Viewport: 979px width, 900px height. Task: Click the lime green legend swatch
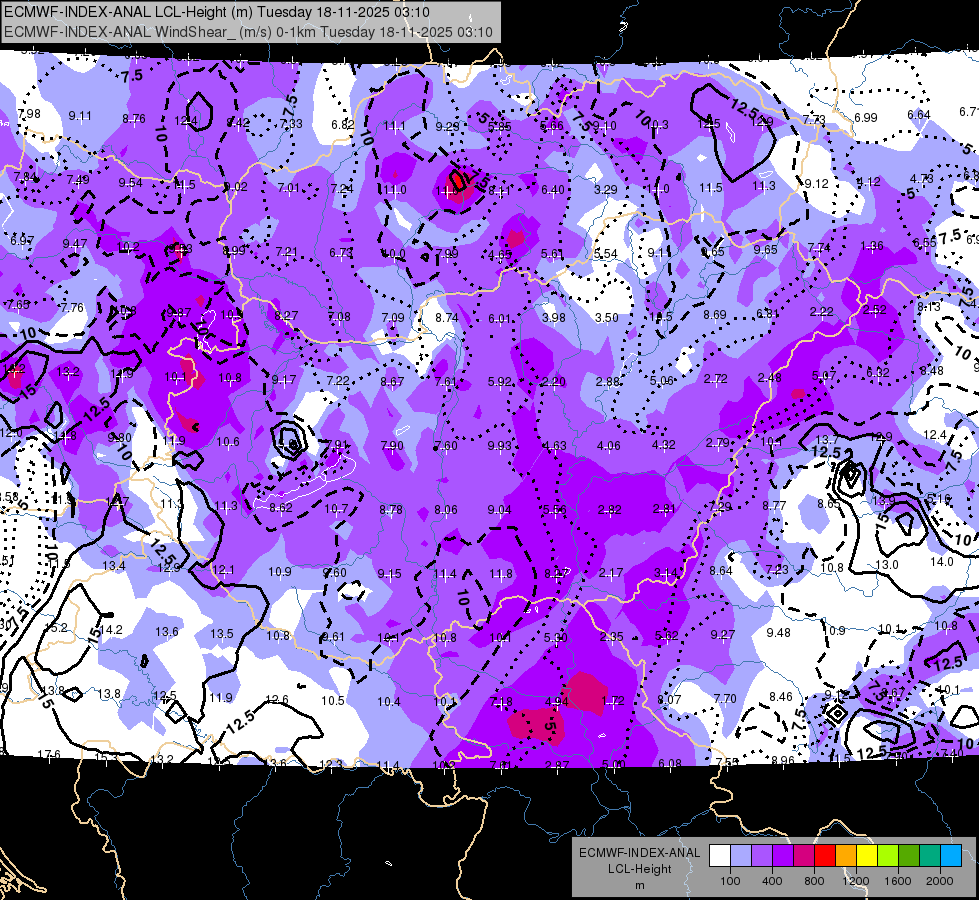pyautogui.click(x=888, y=856)
